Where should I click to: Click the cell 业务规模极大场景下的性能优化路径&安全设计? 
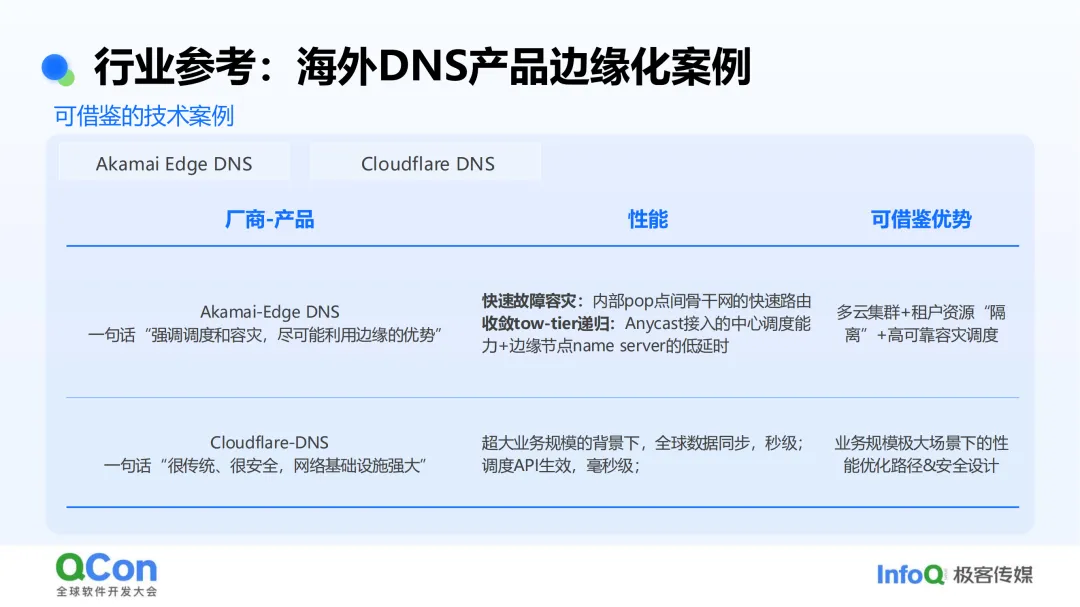921,454
